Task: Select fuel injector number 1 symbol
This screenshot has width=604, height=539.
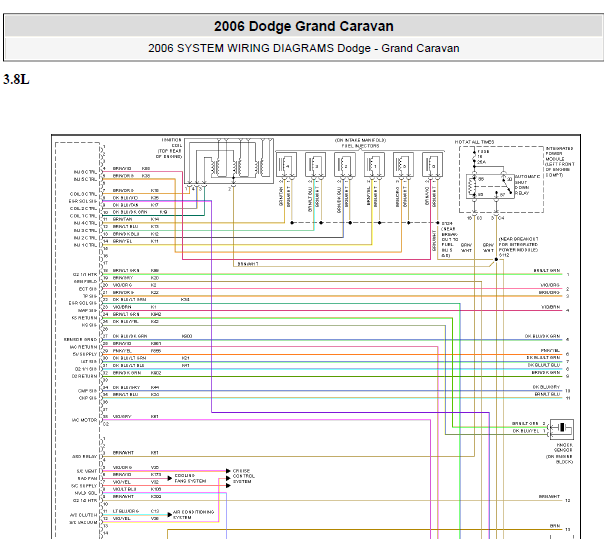Action: [374, 165]
